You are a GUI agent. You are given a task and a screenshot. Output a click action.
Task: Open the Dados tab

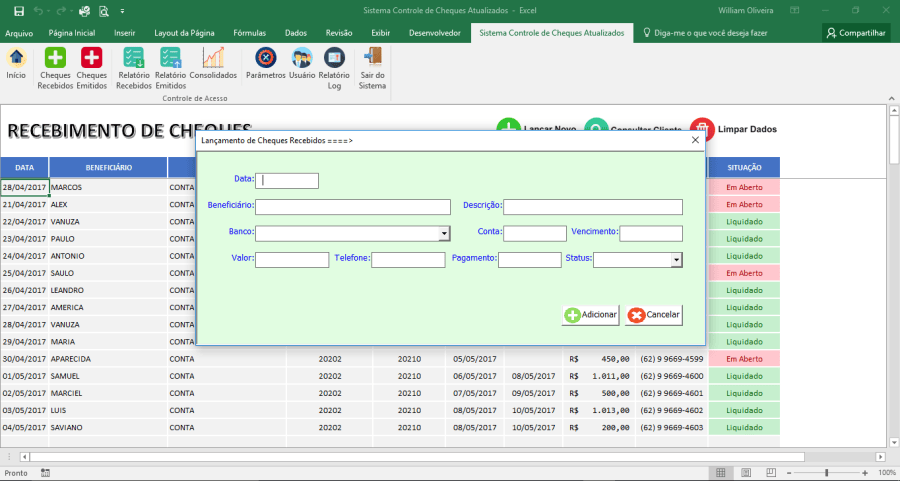[x=296, y=33]
